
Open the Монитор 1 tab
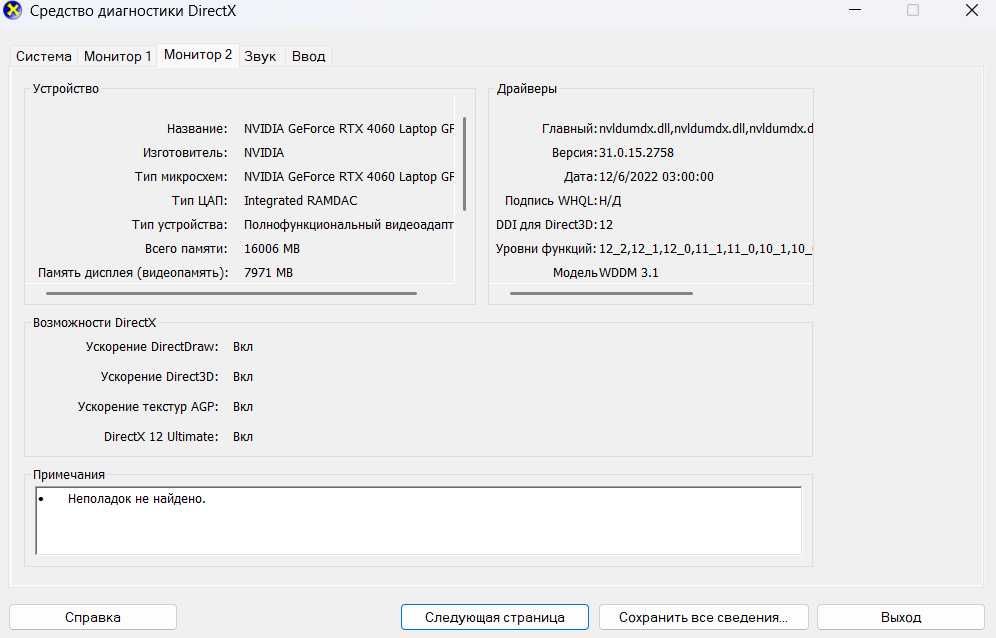(118, 56)
